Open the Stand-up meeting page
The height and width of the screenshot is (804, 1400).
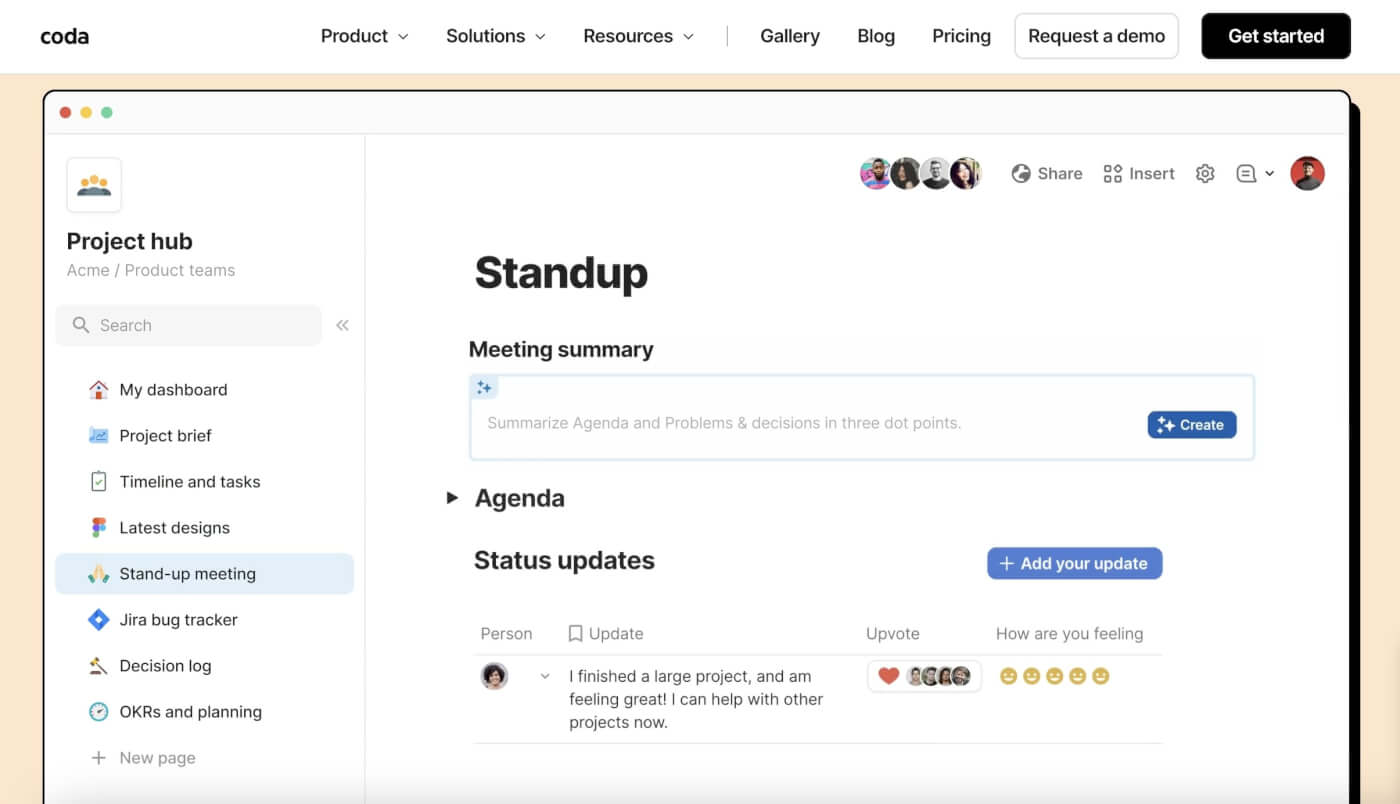coord(186,573)
